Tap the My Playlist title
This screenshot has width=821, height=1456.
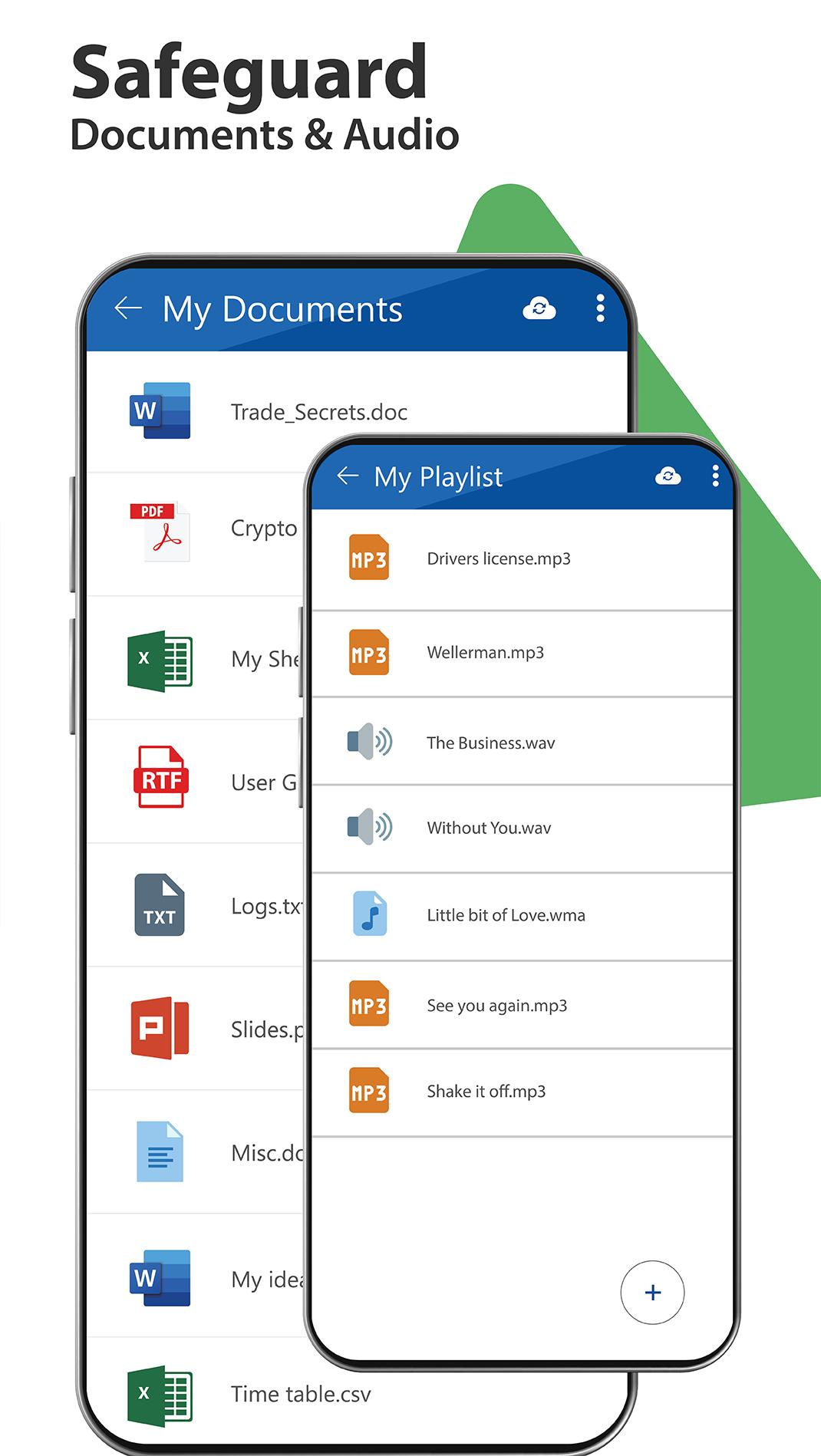click(x=438, y=477)
